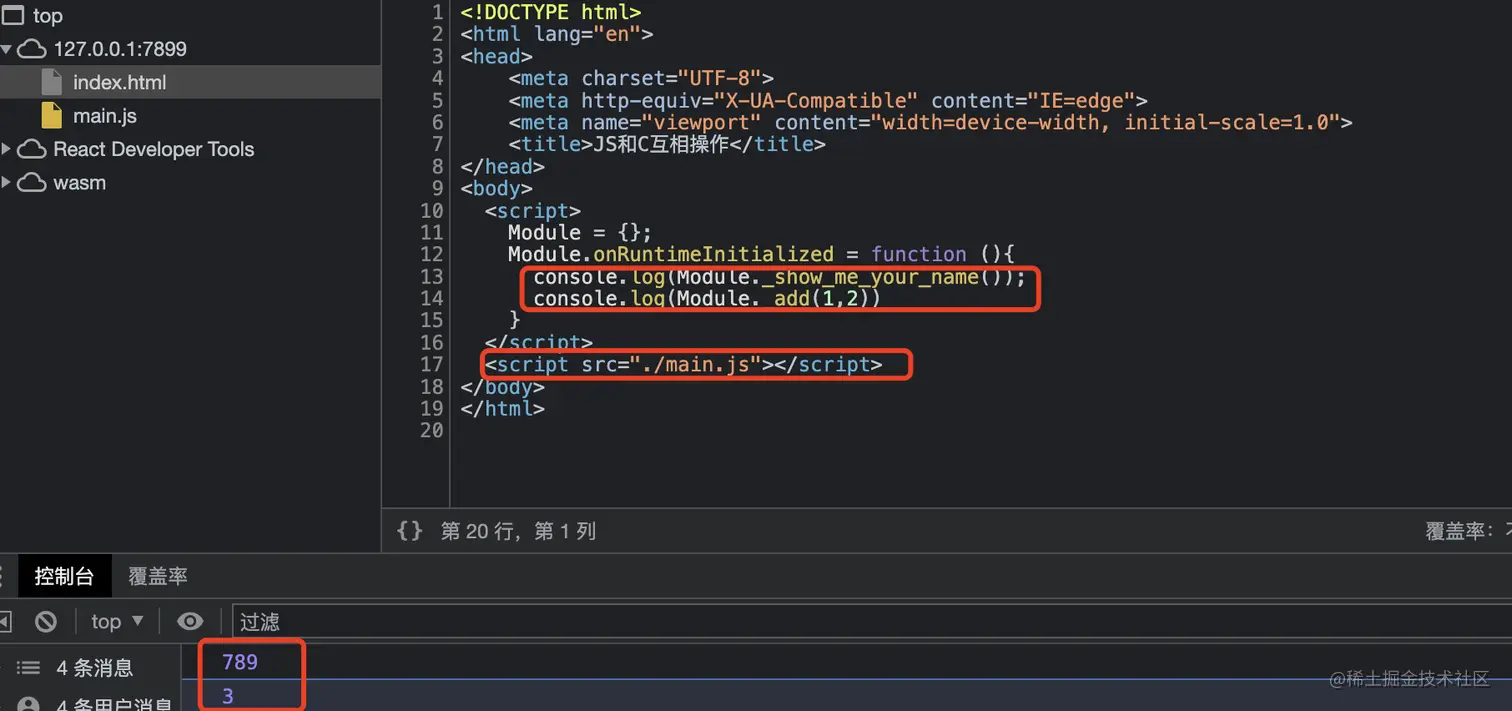Click the status text 第 20 行，第 1 列
This screenshot has height=711, width=1512.
518,531
